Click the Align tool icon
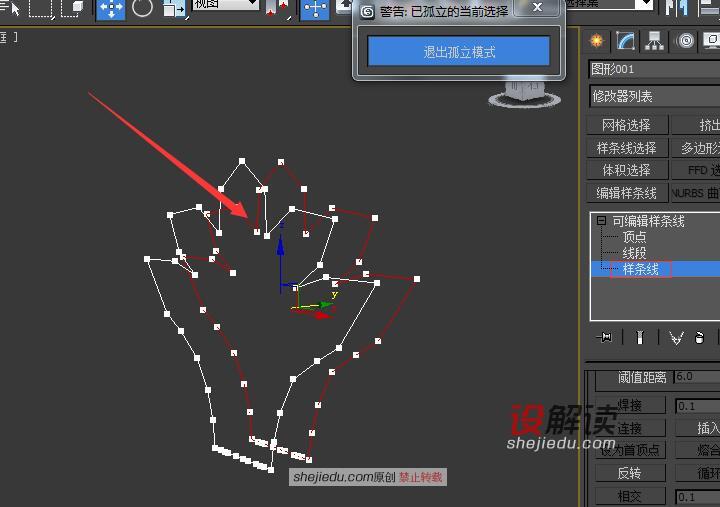The height and width of the screenshot is (507, 720). (x=708, y=8)
